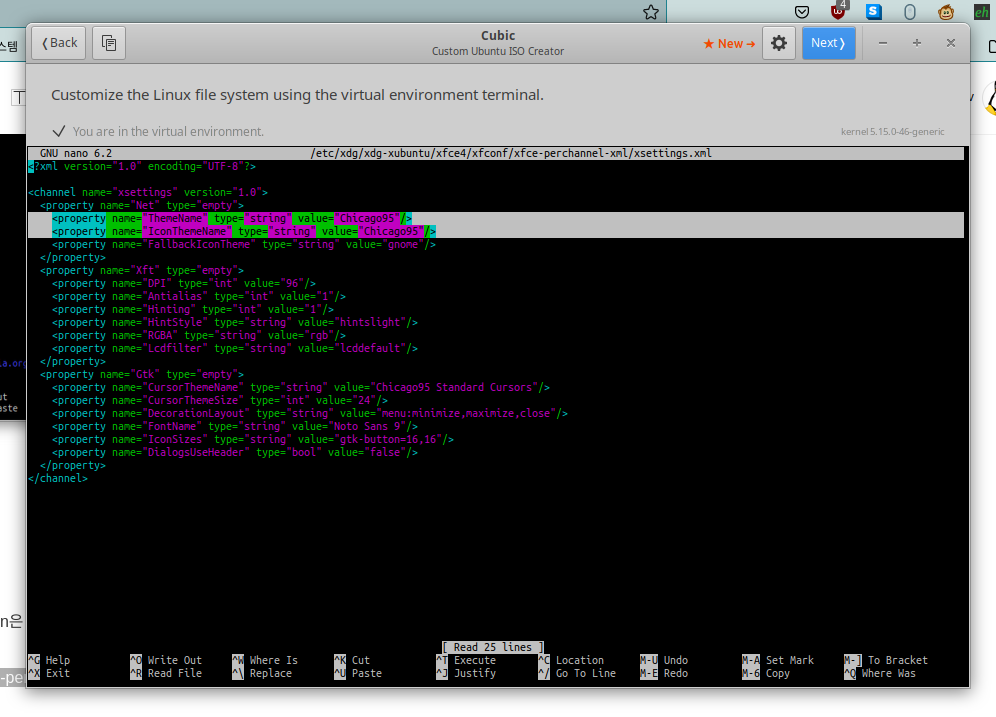This screenshot has height=717, width=996.
Task: Place cursor on the xml version line
Action: click(x=142, y=166)
